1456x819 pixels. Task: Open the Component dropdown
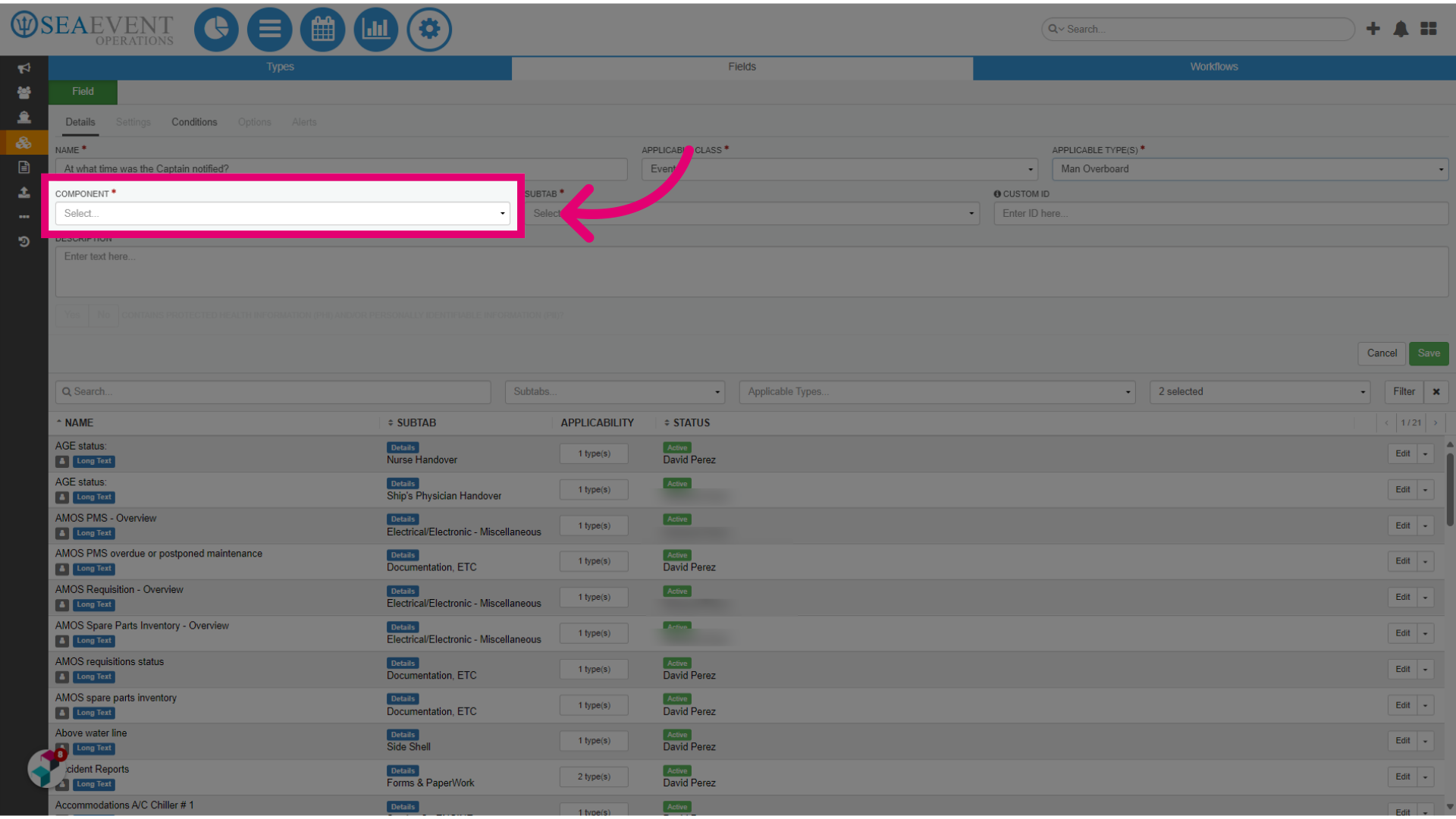(283, 214)
